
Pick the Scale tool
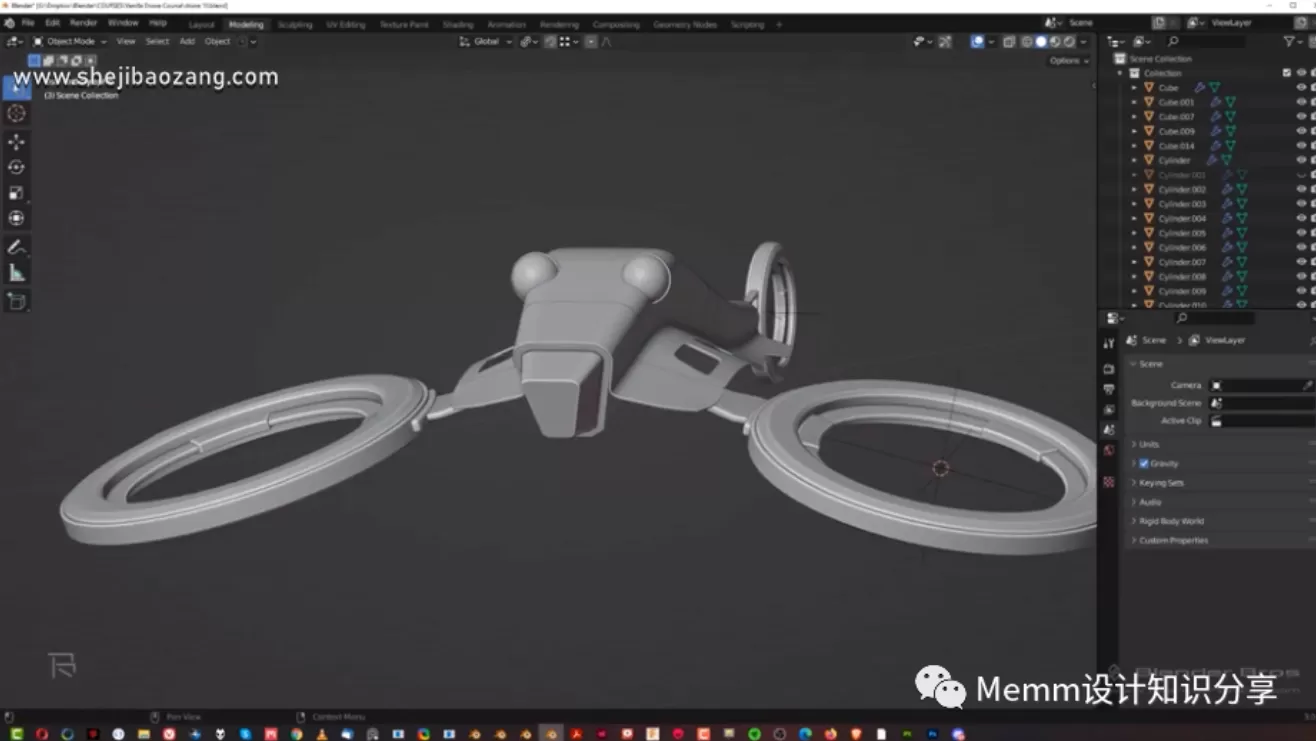pos(16,193)
